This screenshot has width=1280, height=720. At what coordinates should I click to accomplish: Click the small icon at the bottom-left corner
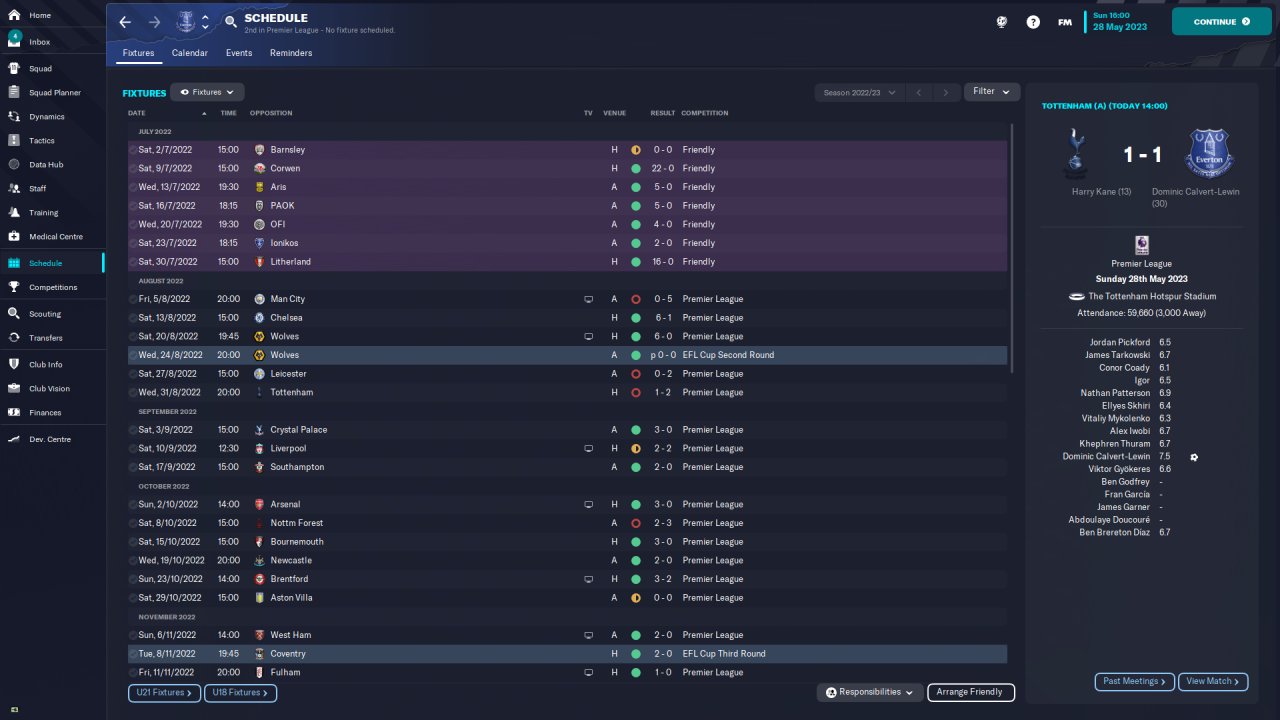[15, 709]
